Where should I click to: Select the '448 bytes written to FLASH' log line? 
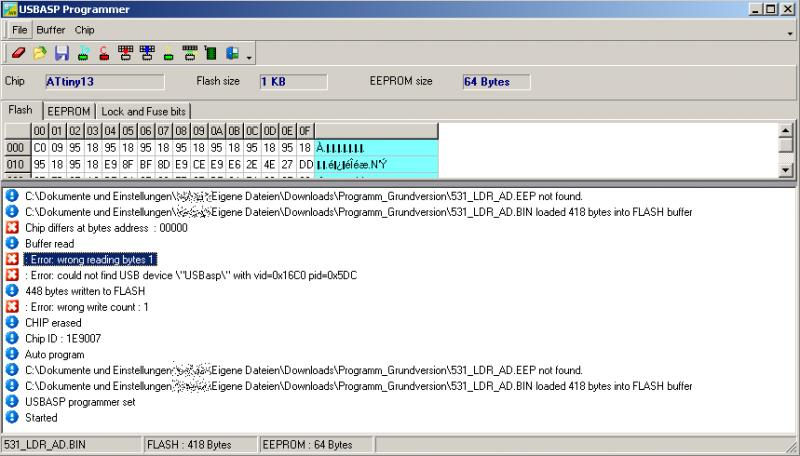[85, 291]
